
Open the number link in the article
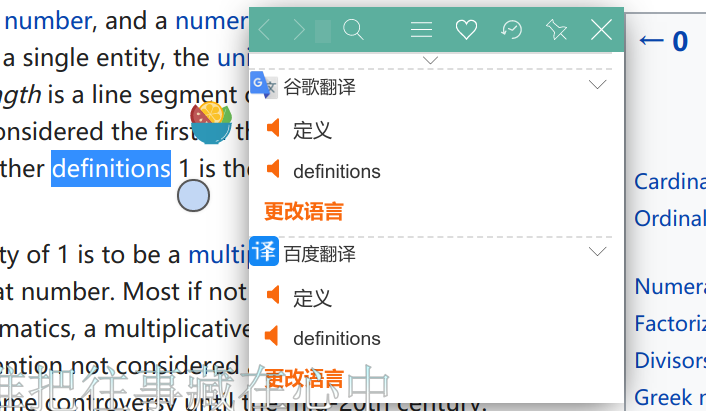48,21
